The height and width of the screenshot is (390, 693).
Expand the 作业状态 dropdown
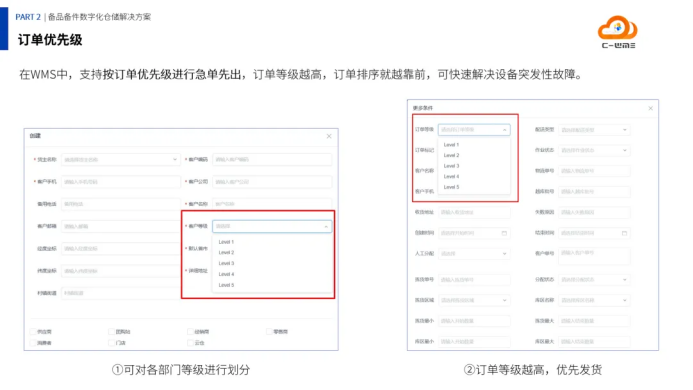pos(594,150)
